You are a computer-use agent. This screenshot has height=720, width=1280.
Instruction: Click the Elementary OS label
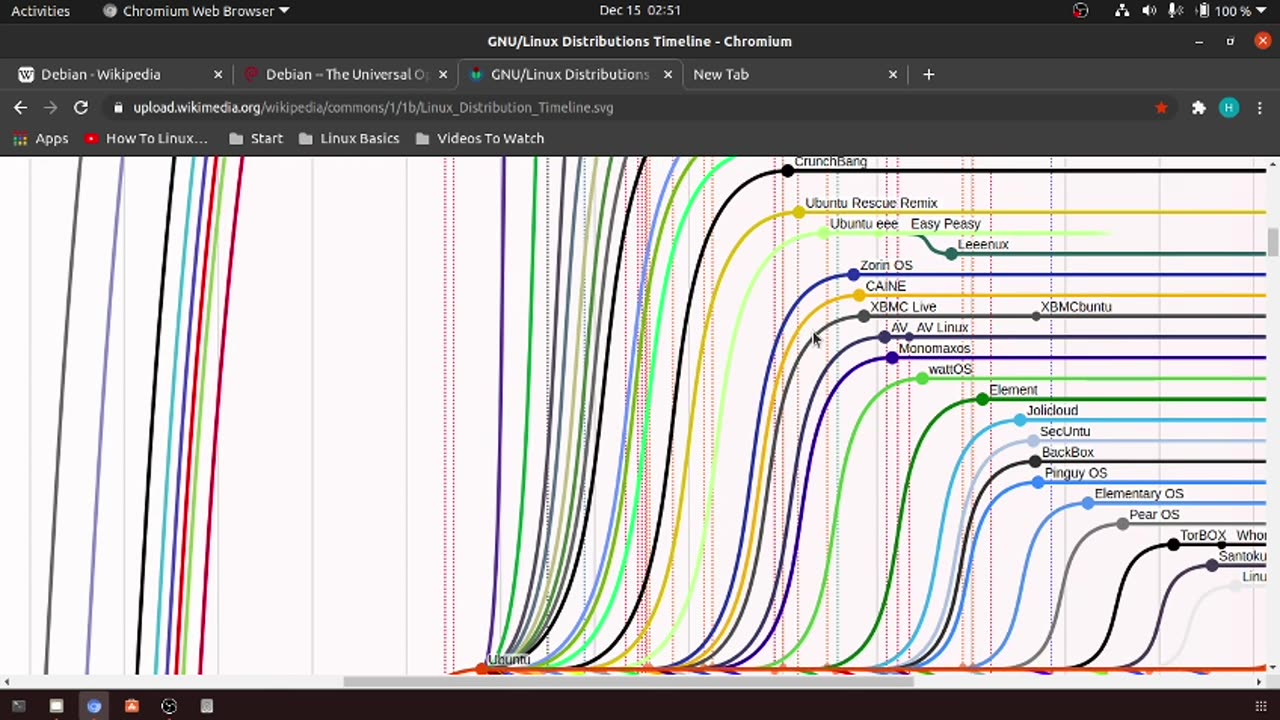point(1139,493)
